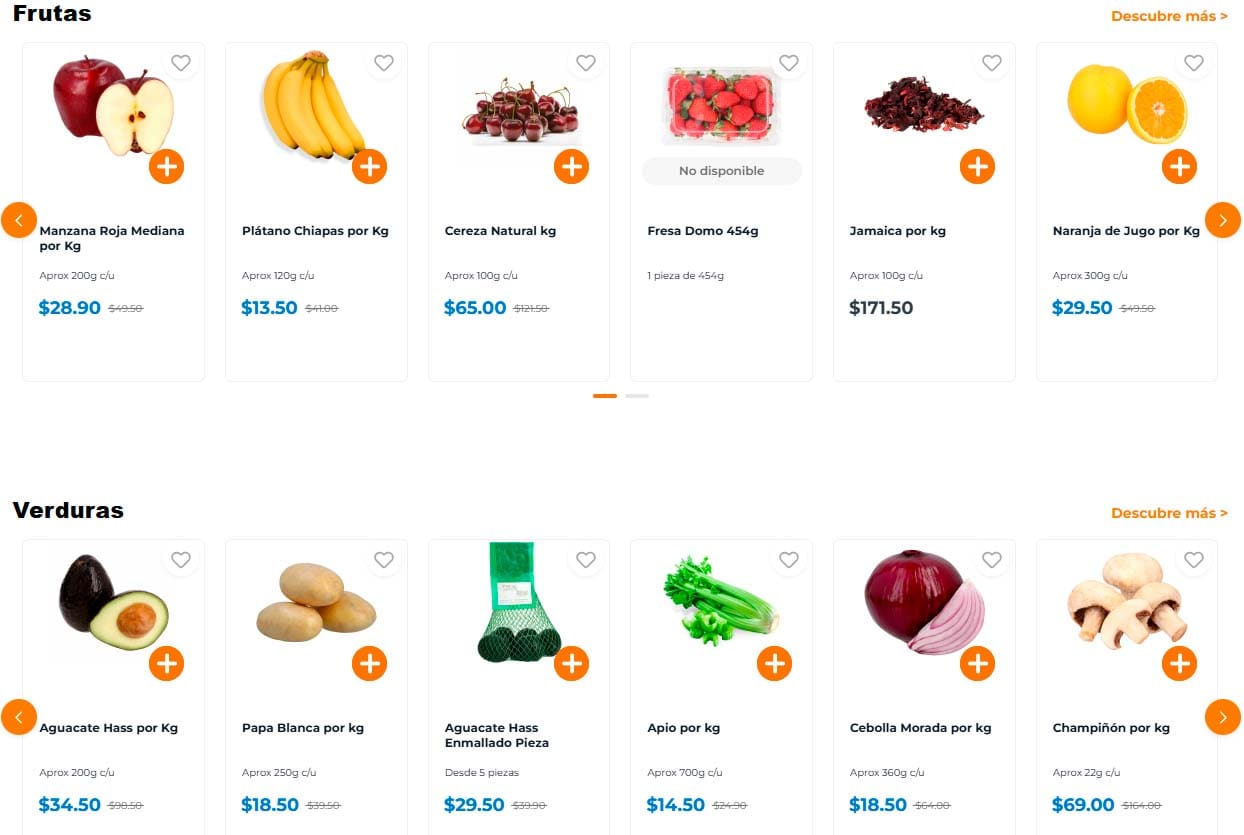The image size is (1244, 835).
Task: Select first Frutas carousel page indicator
Action: point(604,396)
